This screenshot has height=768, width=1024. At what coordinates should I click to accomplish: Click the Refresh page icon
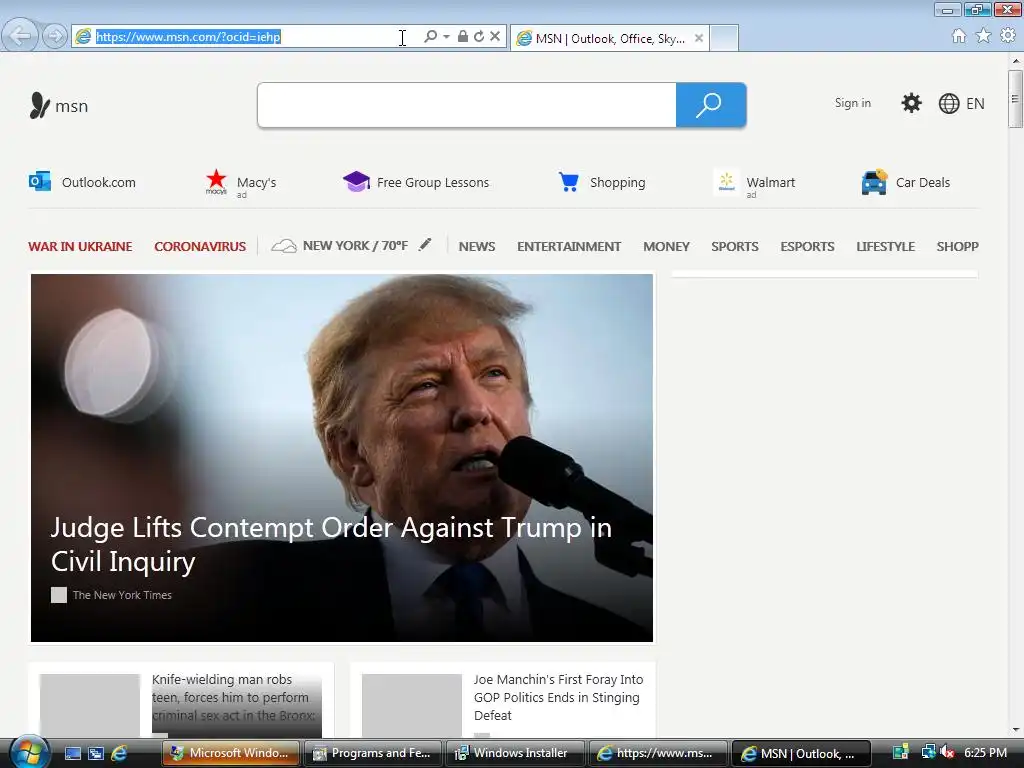click(x=479, y=37)
